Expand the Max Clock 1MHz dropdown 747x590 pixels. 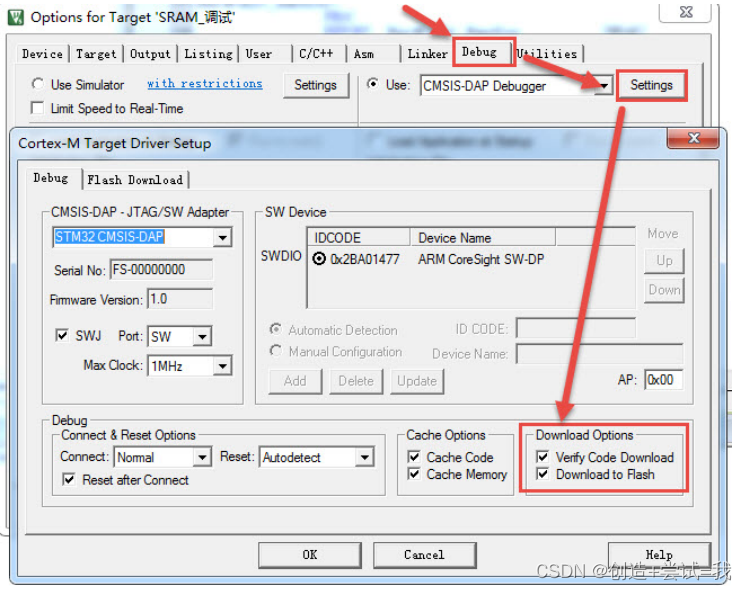pyautogui.click(x=222, y=366)
